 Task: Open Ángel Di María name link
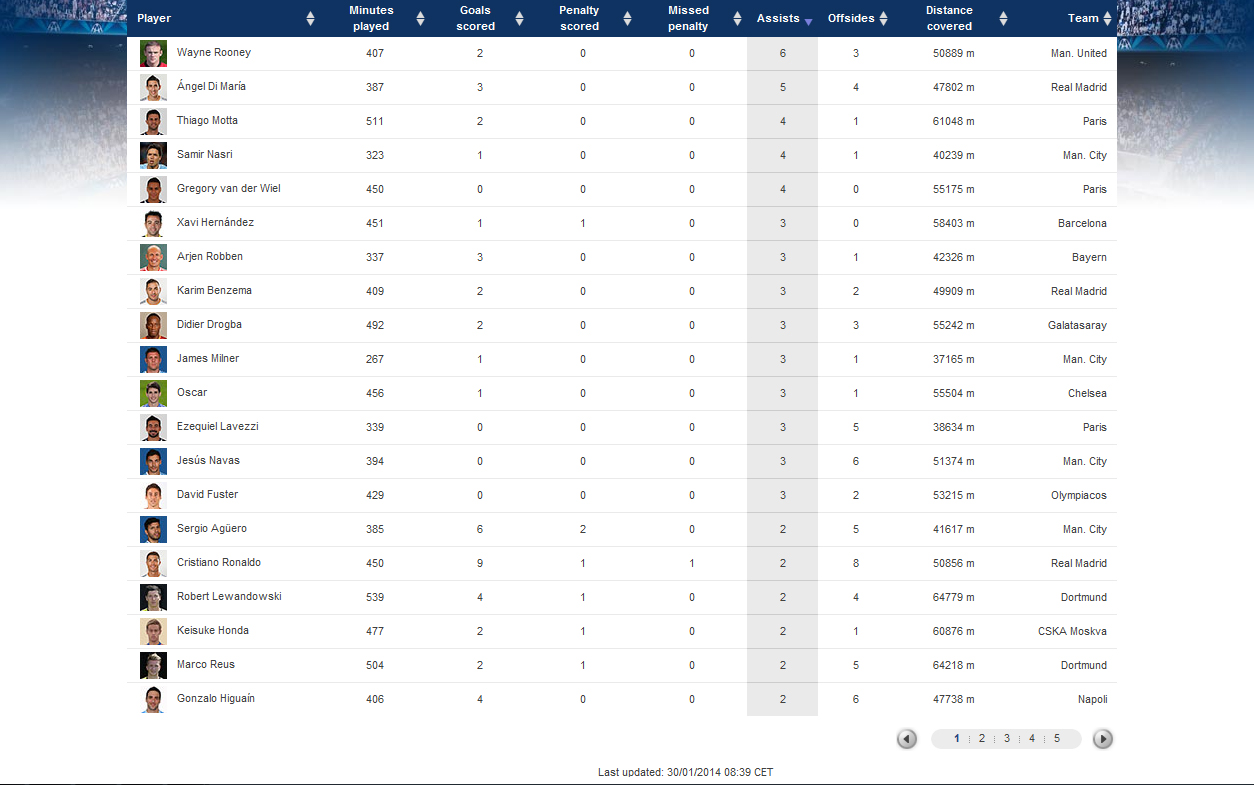point(211,86)
